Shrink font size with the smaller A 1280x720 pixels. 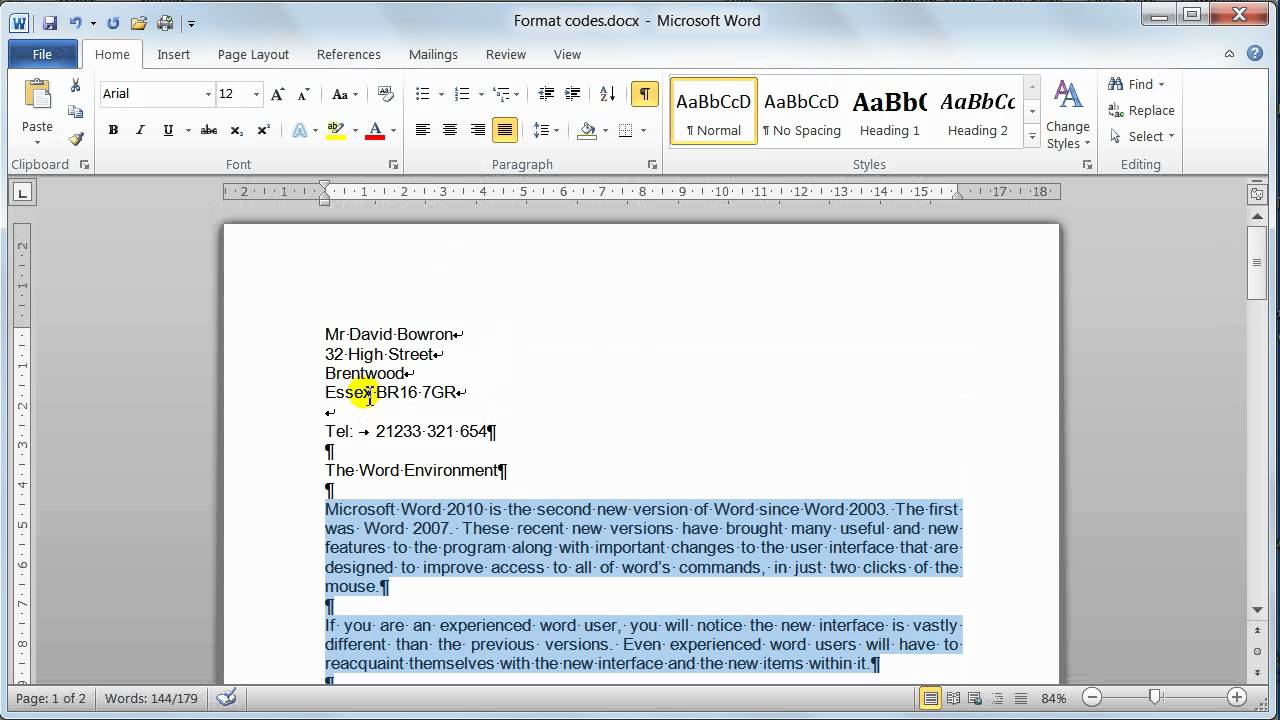coord(301,94)
